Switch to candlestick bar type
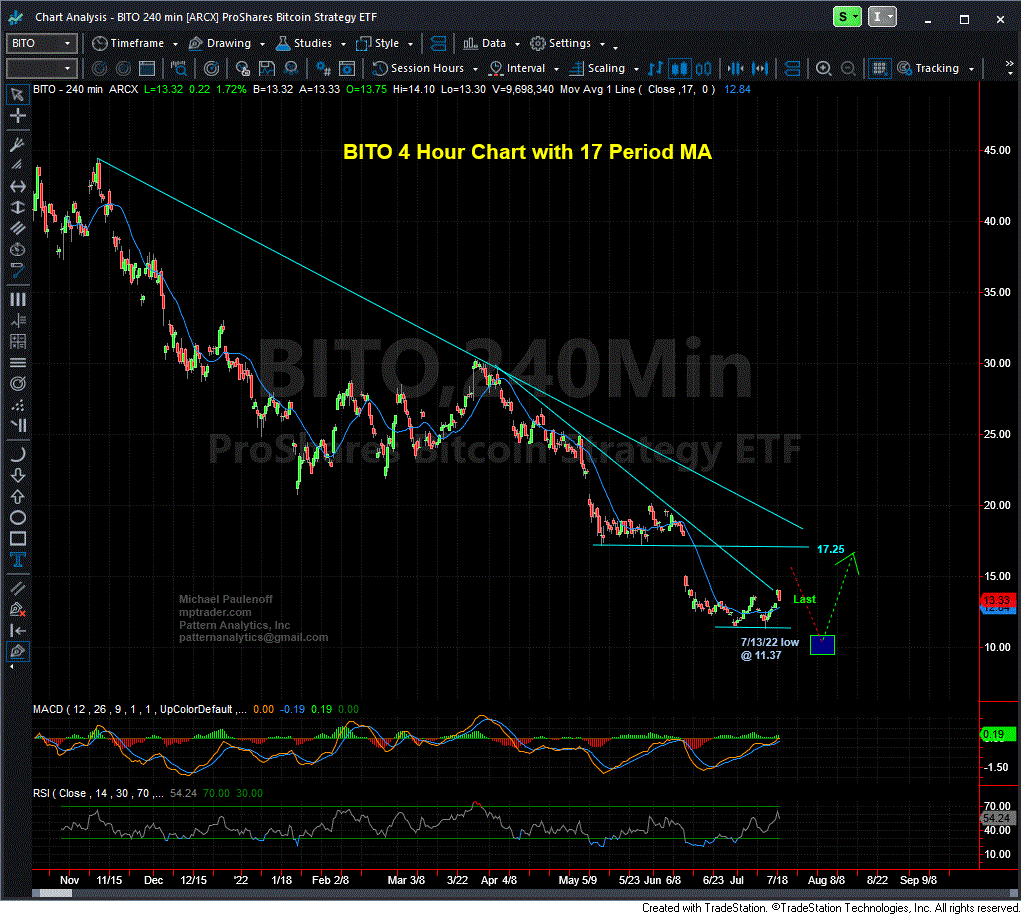This screenshot has height=914, width=1021. (680, 68)
